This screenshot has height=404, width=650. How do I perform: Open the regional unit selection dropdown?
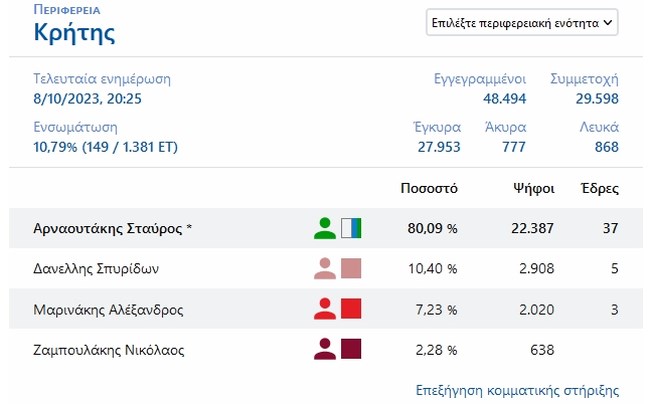pyautogui.click(x=522, y=22)
